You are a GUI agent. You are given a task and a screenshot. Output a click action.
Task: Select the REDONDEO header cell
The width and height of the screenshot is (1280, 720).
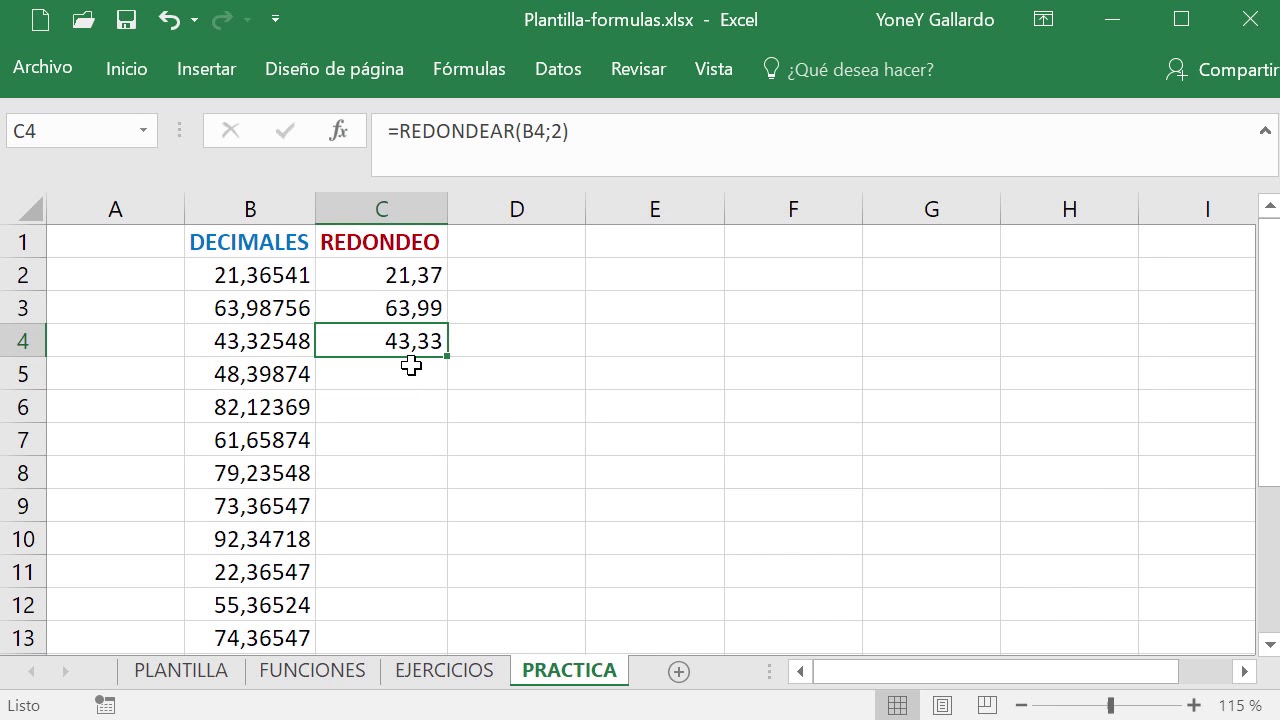point(381,242)
